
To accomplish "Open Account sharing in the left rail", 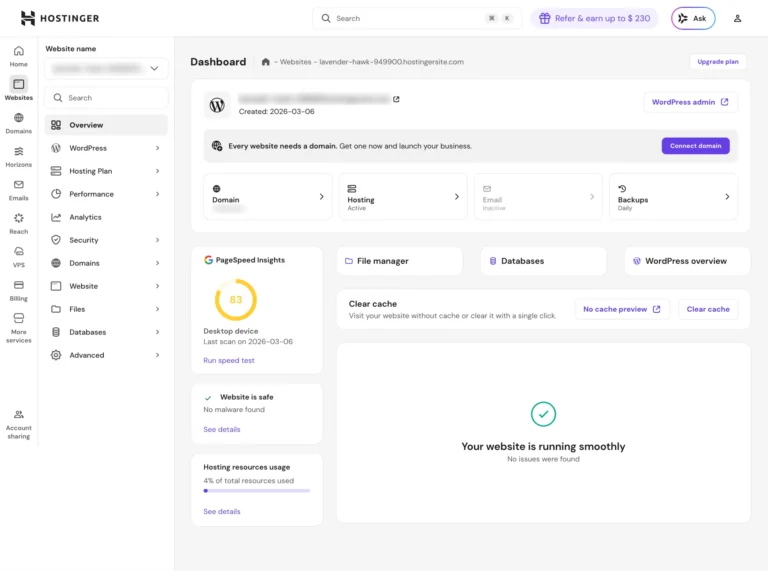I will click(19, 425).
